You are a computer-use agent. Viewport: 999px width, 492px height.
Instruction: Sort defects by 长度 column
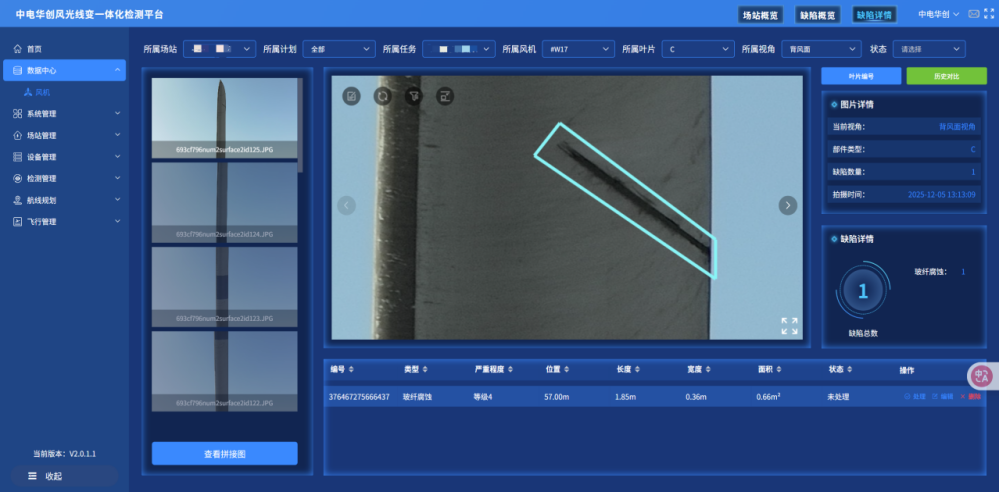coord(628,370)
